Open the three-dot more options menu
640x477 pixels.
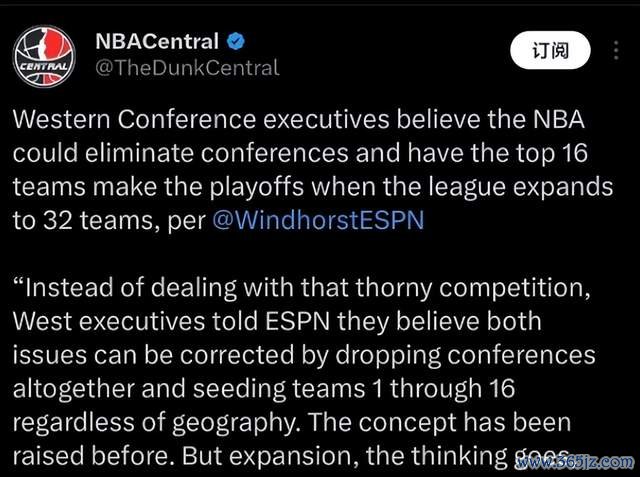point(616,51)
